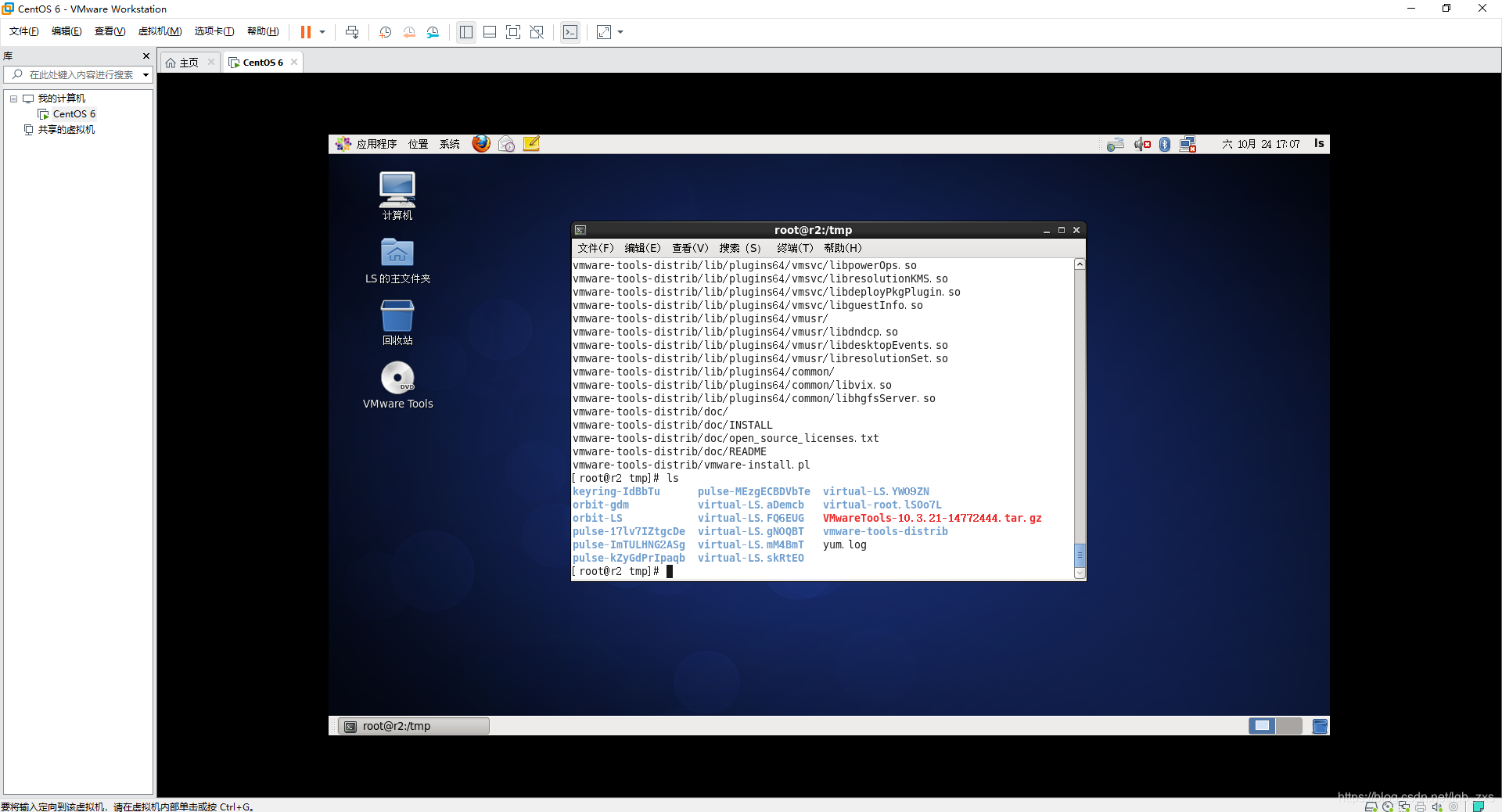The height and width of the screenshot is (812, 1502).
Task: Revert the VM to its previous snapshot
Action: pyautogui.click(x=409, y=32)
